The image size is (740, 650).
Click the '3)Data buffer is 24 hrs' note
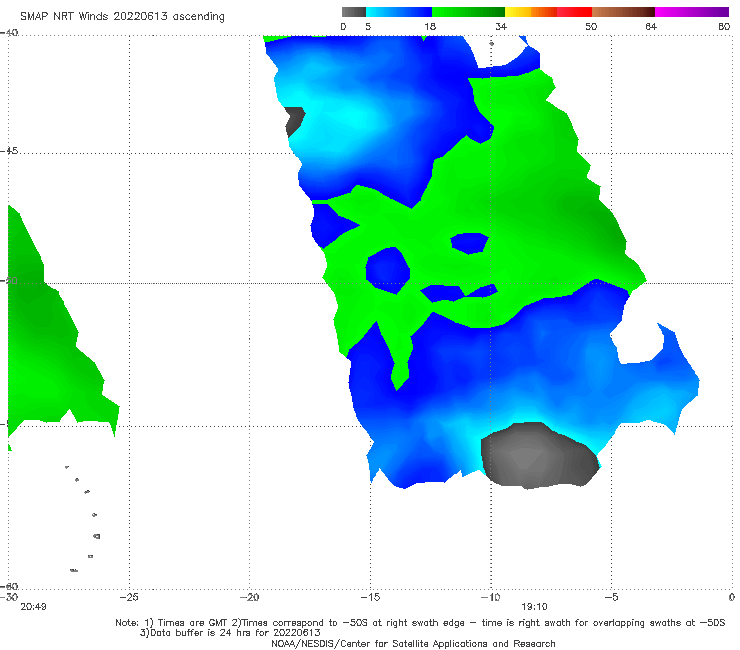tap(230, 633)
